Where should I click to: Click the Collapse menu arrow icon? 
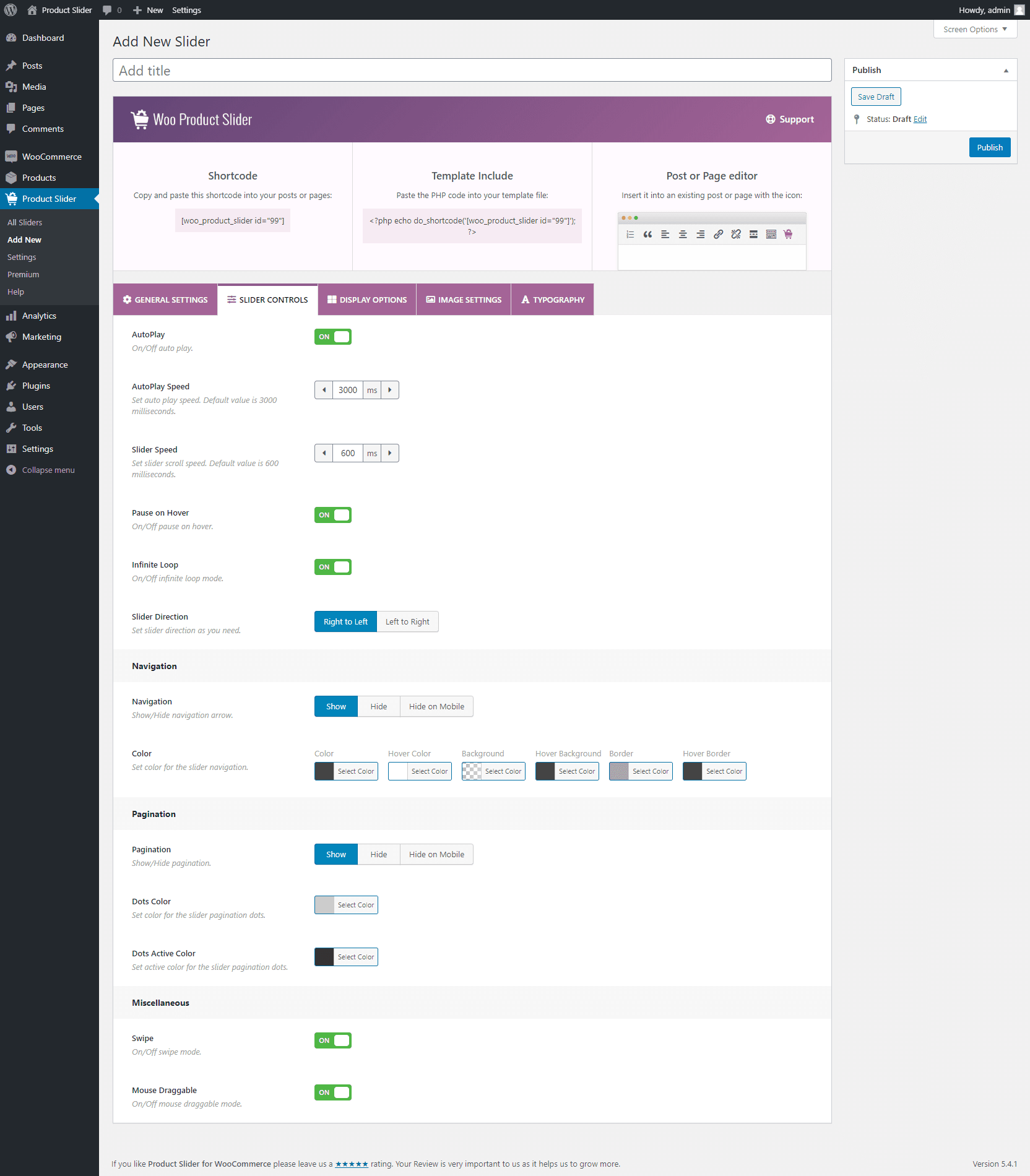11,470
